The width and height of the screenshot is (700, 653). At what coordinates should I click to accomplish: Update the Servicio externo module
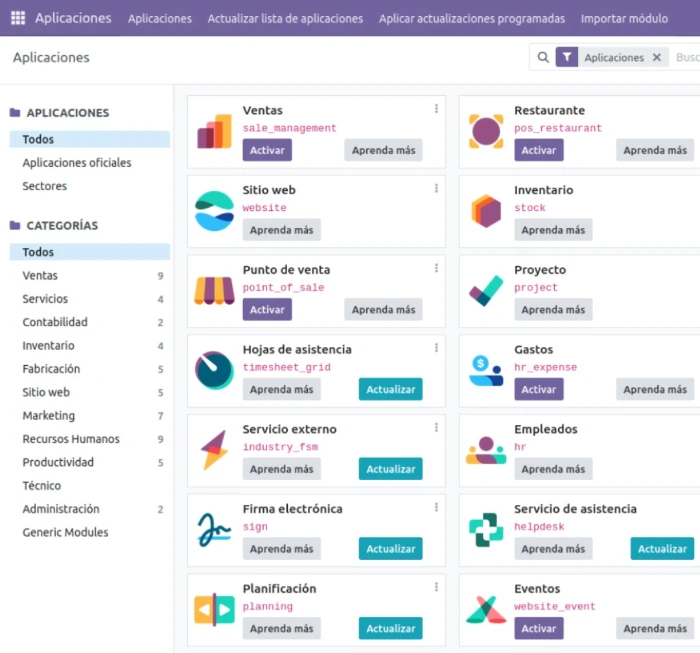pyautogui.click(x=390, y=469)
